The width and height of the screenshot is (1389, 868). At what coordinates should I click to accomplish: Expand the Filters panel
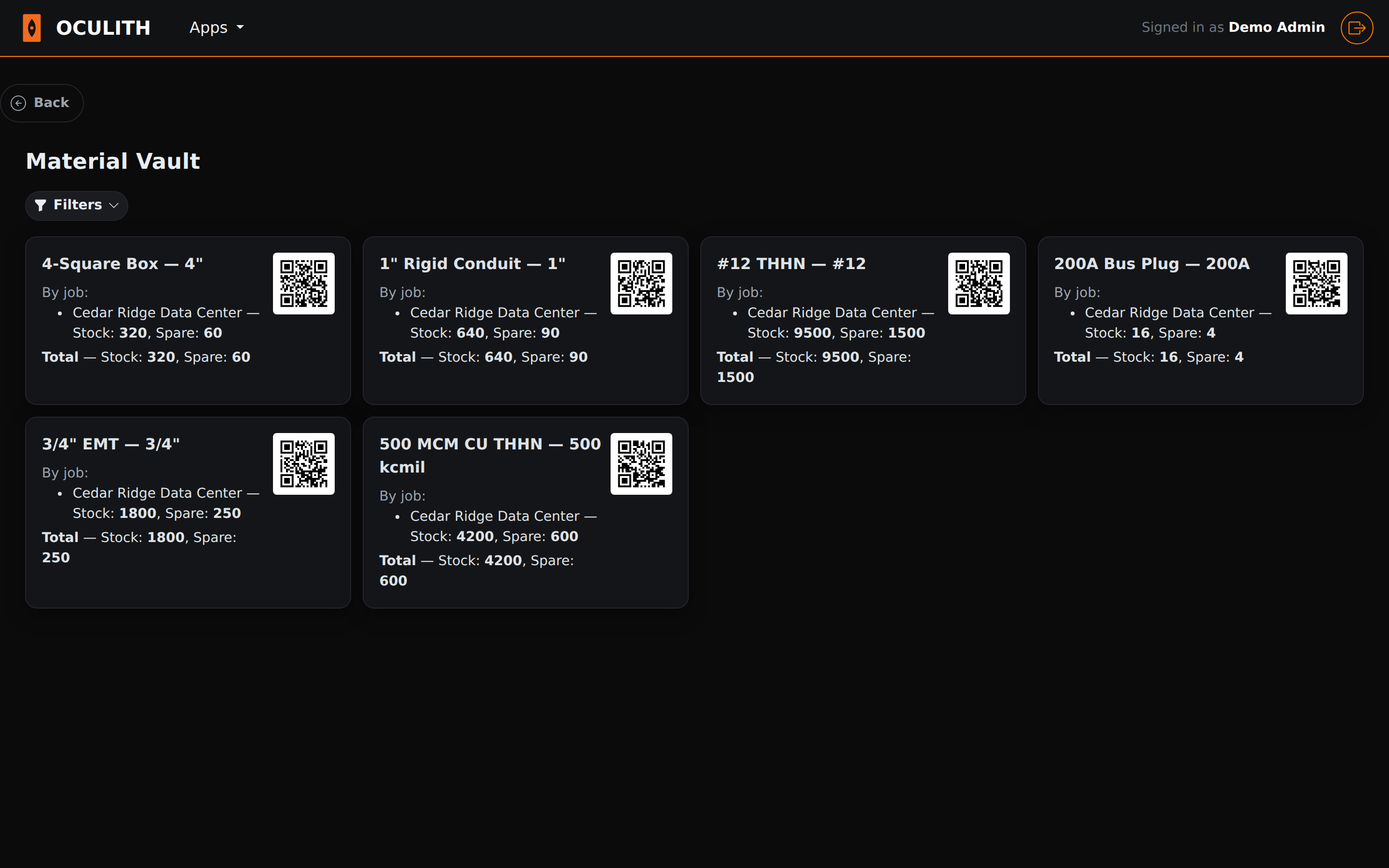coord(76,205)
